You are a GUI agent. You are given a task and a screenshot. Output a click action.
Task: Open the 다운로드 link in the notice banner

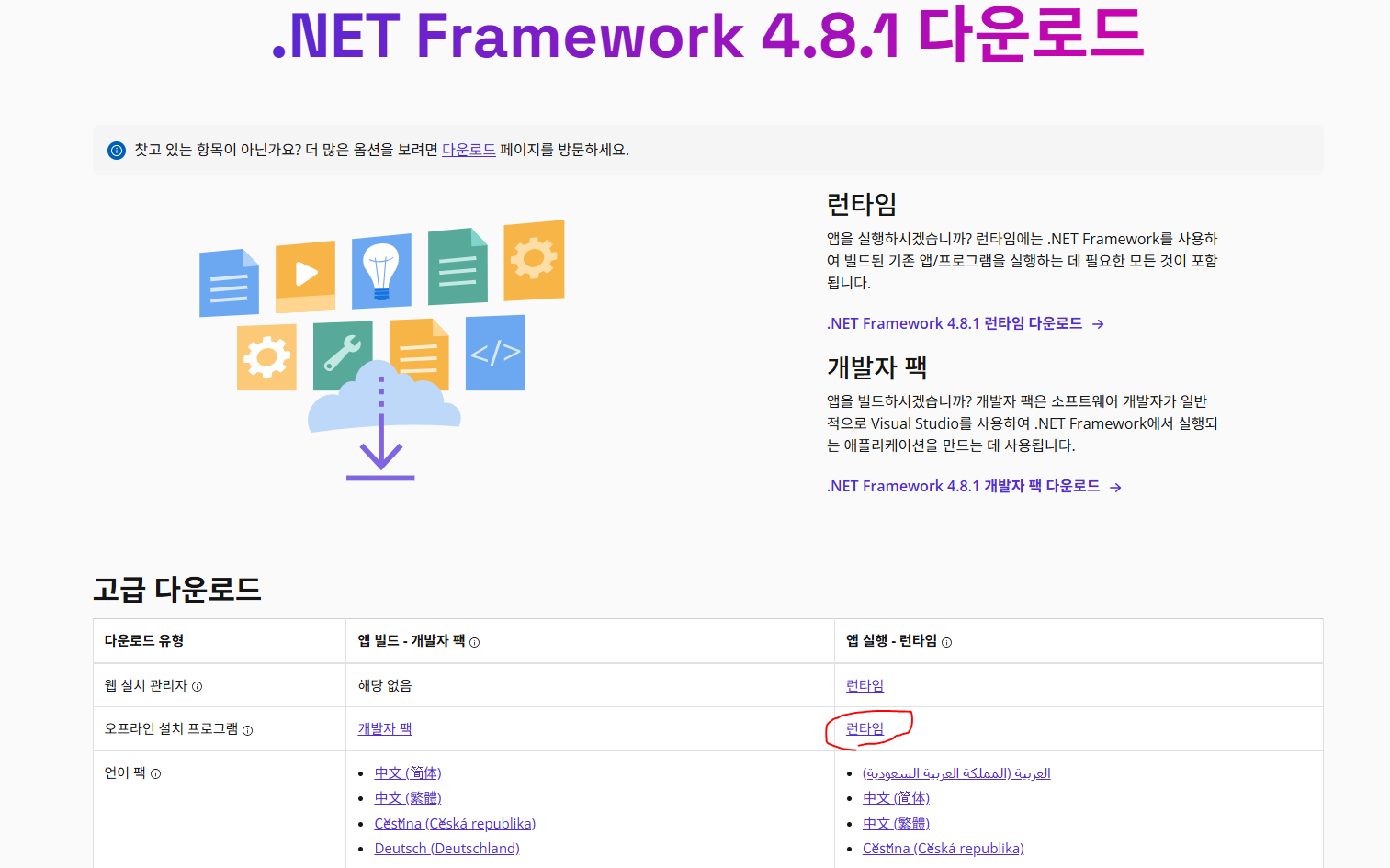coord(469,150)
